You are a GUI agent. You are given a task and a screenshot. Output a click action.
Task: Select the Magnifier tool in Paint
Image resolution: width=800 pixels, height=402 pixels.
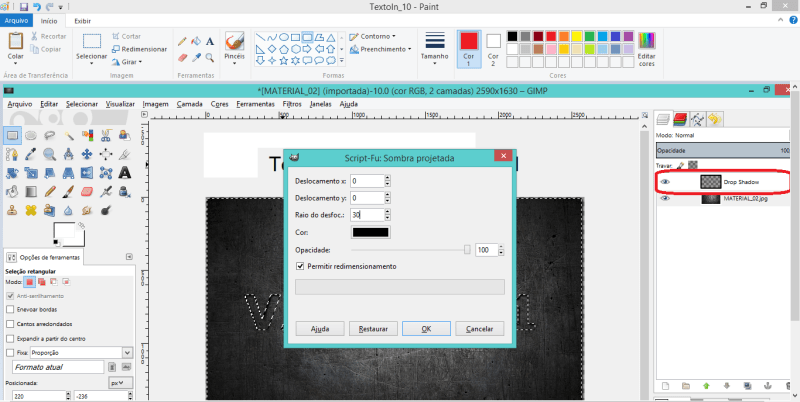210,57
